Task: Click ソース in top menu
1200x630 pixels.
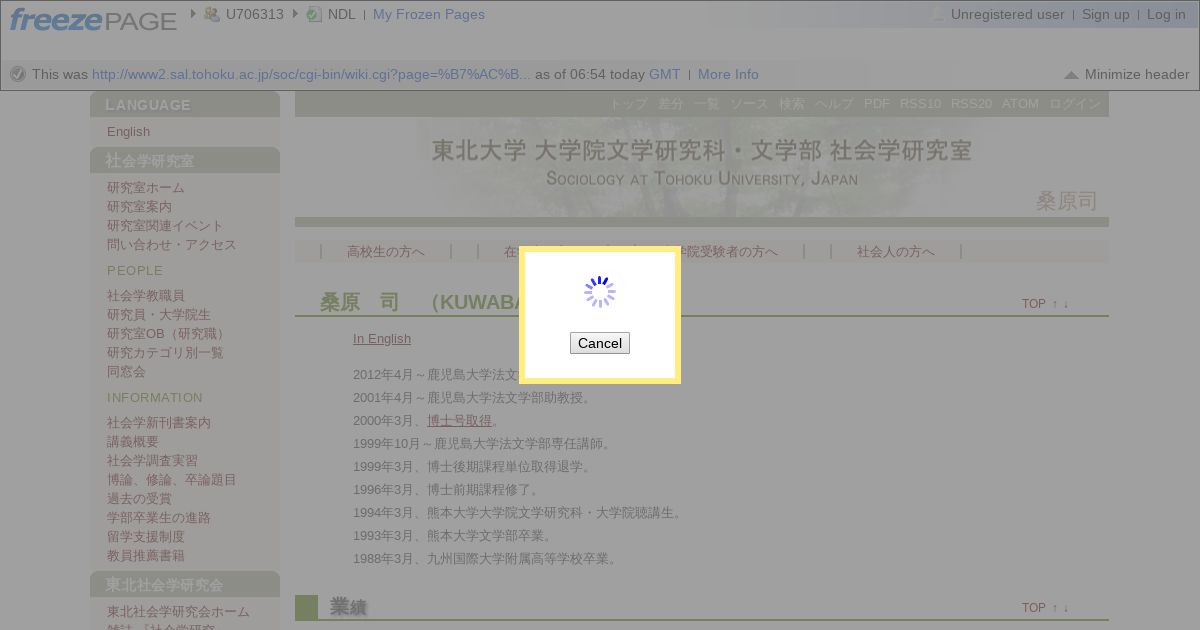Action: pyautogui.click(x=749, y=104)
